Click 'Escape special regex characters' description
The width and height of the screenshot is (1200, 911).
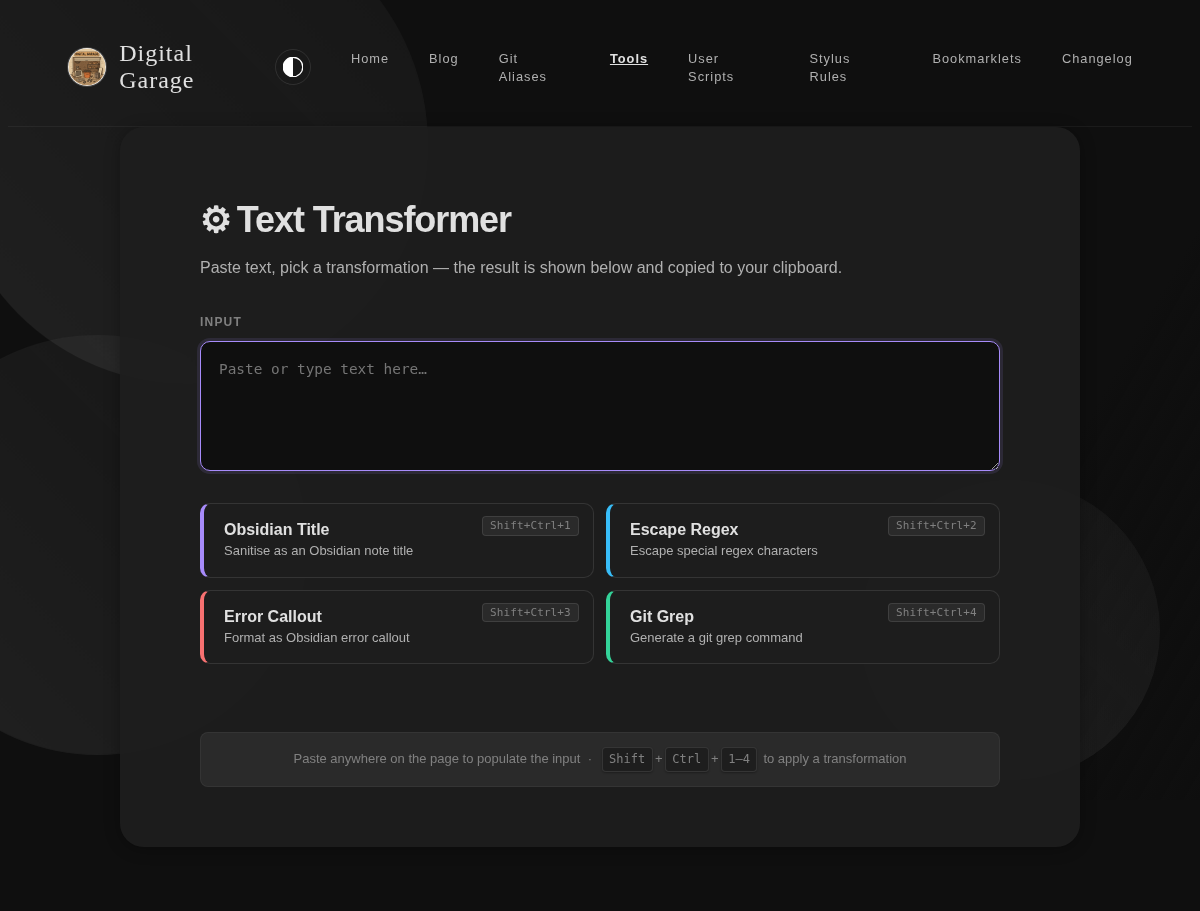(724, 551)
